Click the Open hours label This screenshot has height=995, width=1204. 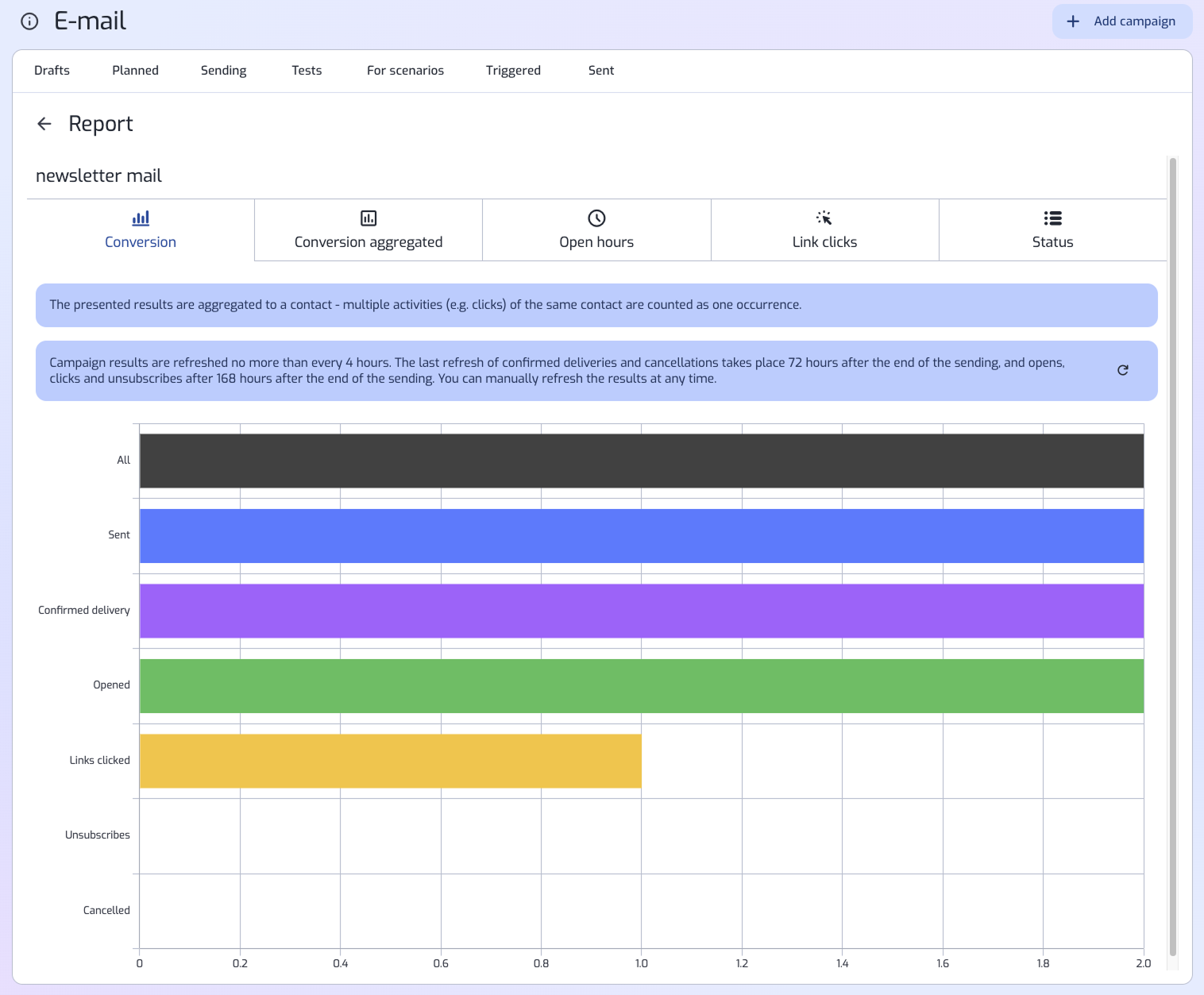point(596,242)
